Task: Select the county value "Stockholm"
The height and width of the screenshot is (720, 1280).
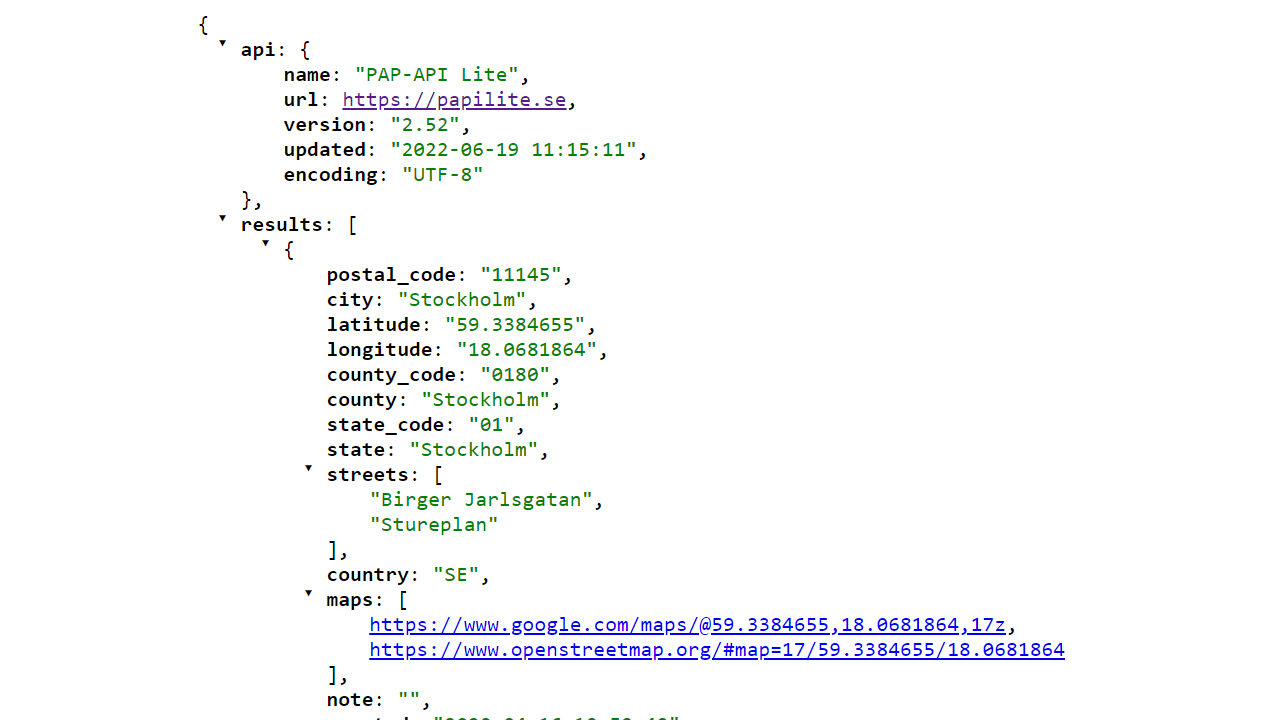Action: (x=486, y=400)
